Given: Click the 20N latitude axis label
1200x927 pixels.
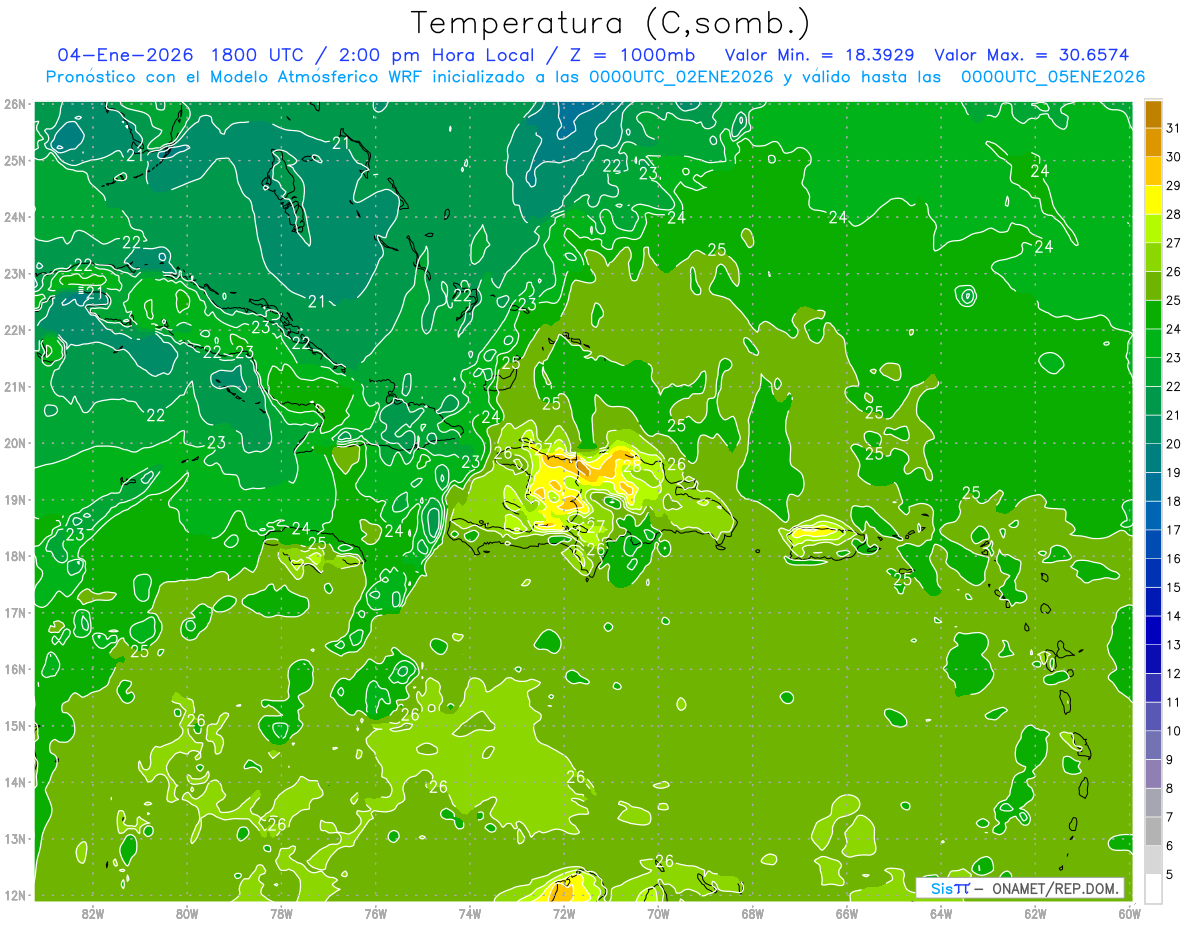Looking at the screenshot, I should [14, 443].
